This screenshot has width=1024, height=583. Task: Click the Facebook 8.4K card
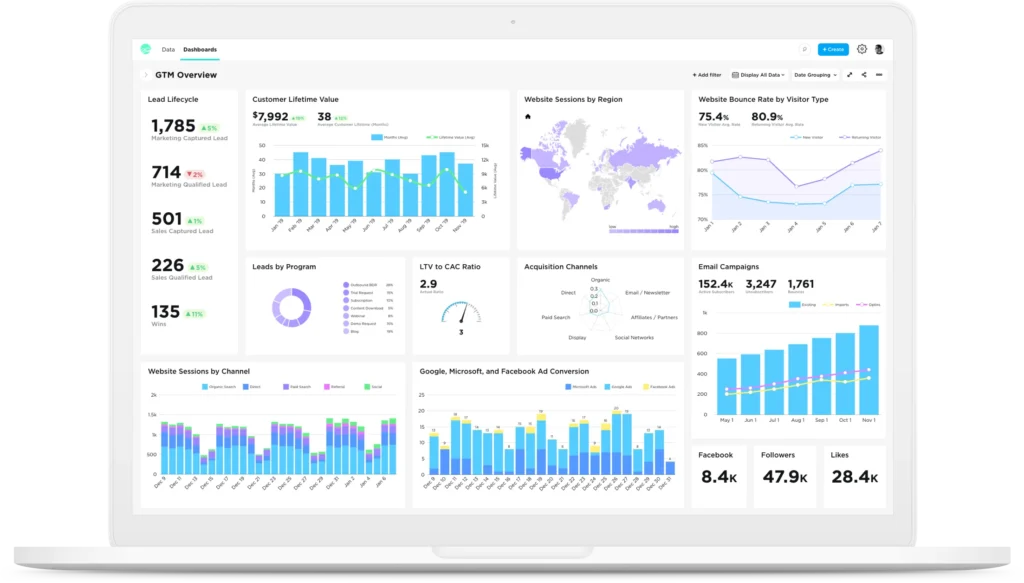pos(718,476)
